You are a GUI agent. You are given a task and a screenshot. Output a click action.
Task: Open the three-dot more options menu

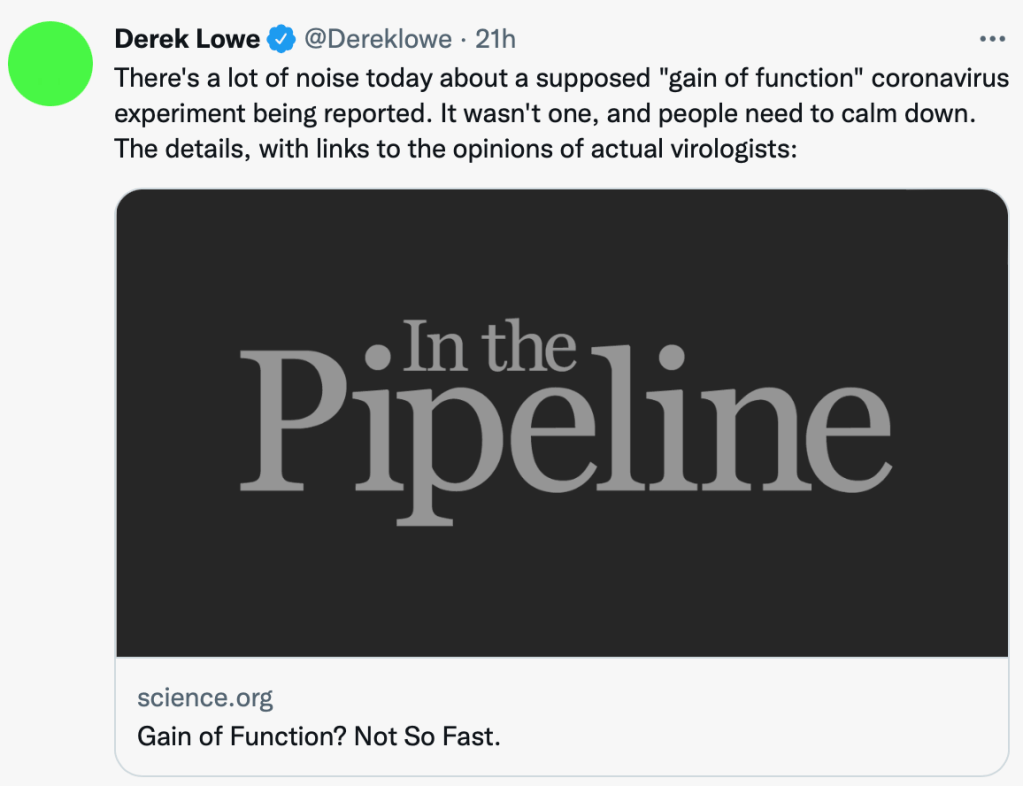coord(991,39)
